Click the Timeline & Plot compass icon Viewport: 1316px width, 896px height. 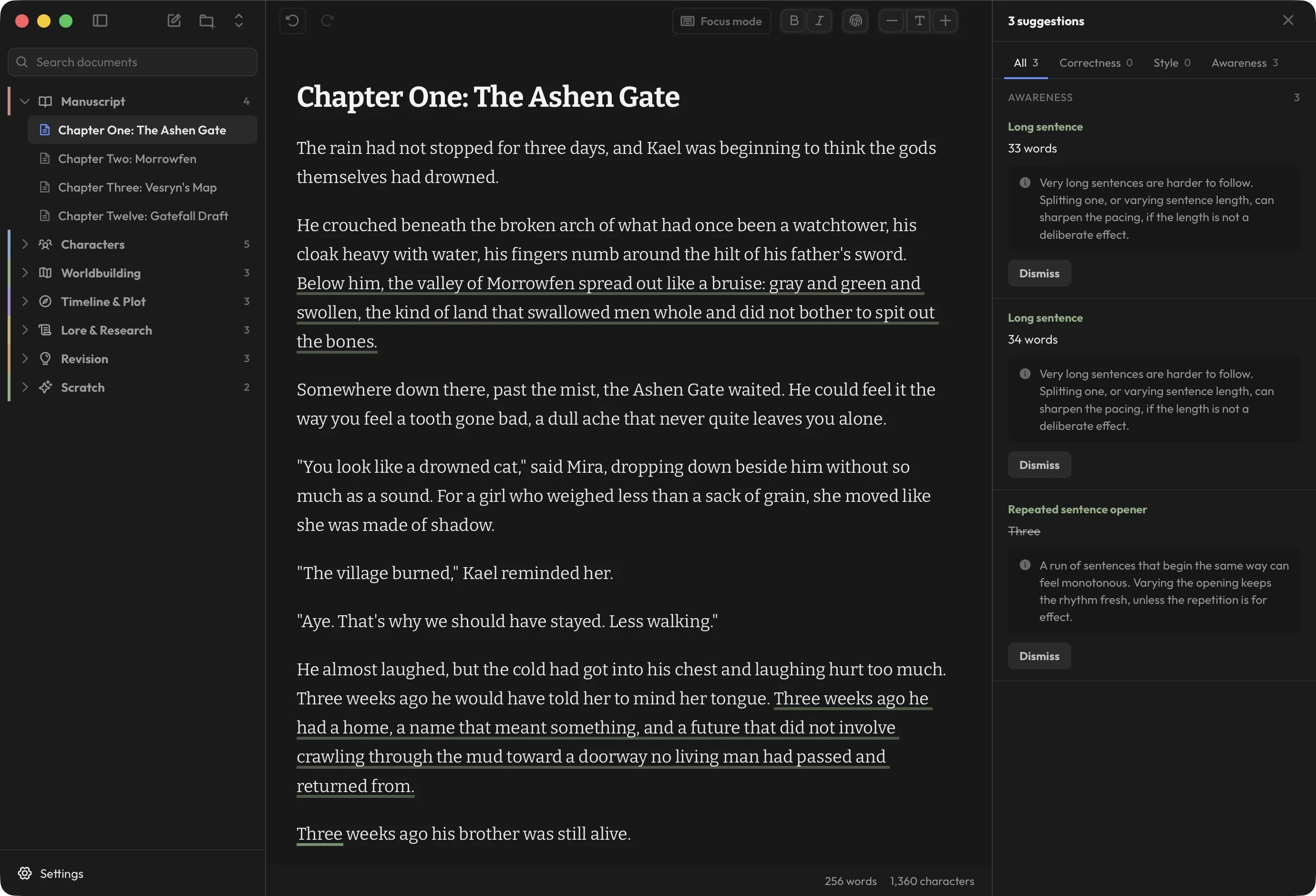tap(45, 301)
